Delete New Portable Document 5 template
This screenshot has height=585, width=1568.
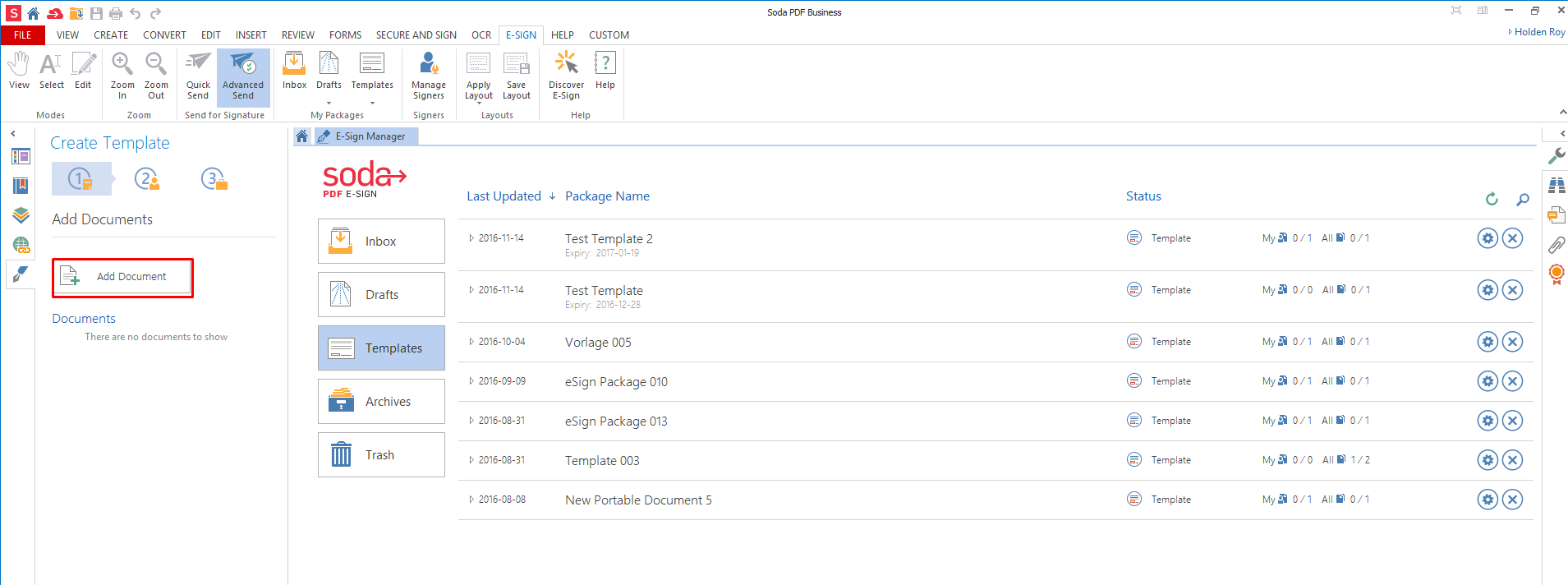(1512, 500)
